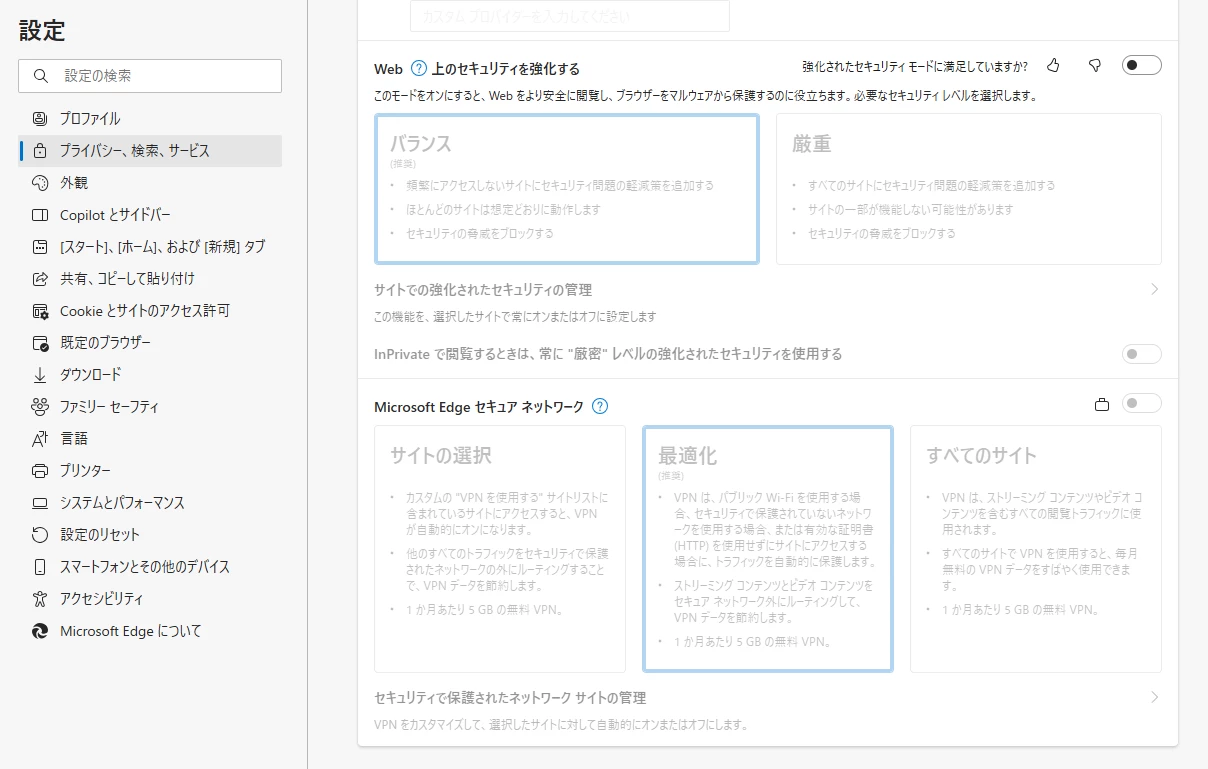
Task: Toggle Microsoft Edge Secure Network switch
Action: 1142,404
